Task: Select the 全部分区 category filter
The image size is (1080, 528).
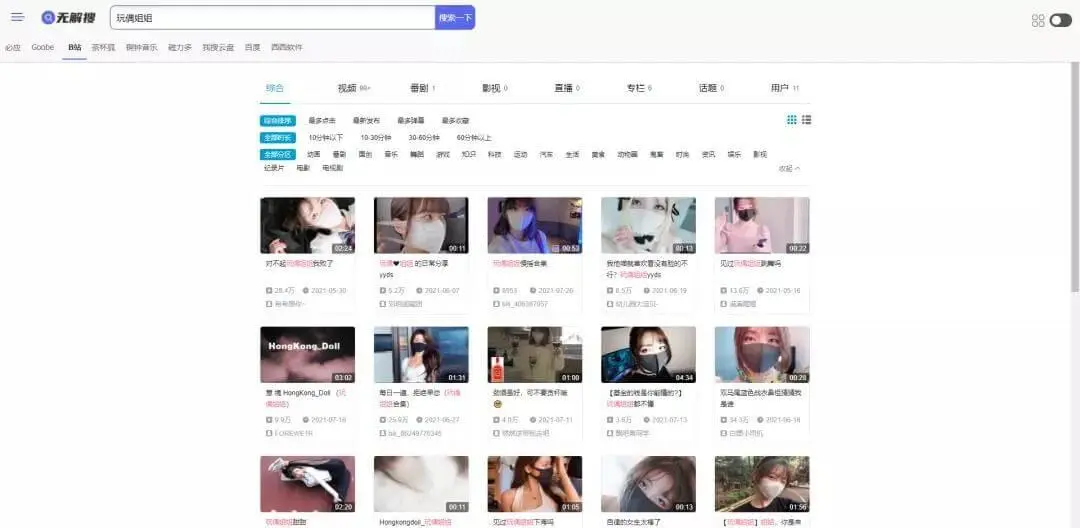Action: click(278, 155)
